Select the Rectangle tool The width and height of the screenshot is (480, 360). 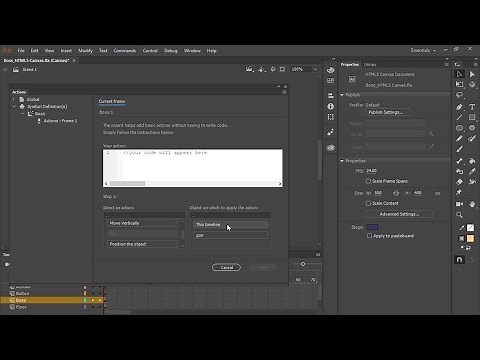(x=472, y=117)
